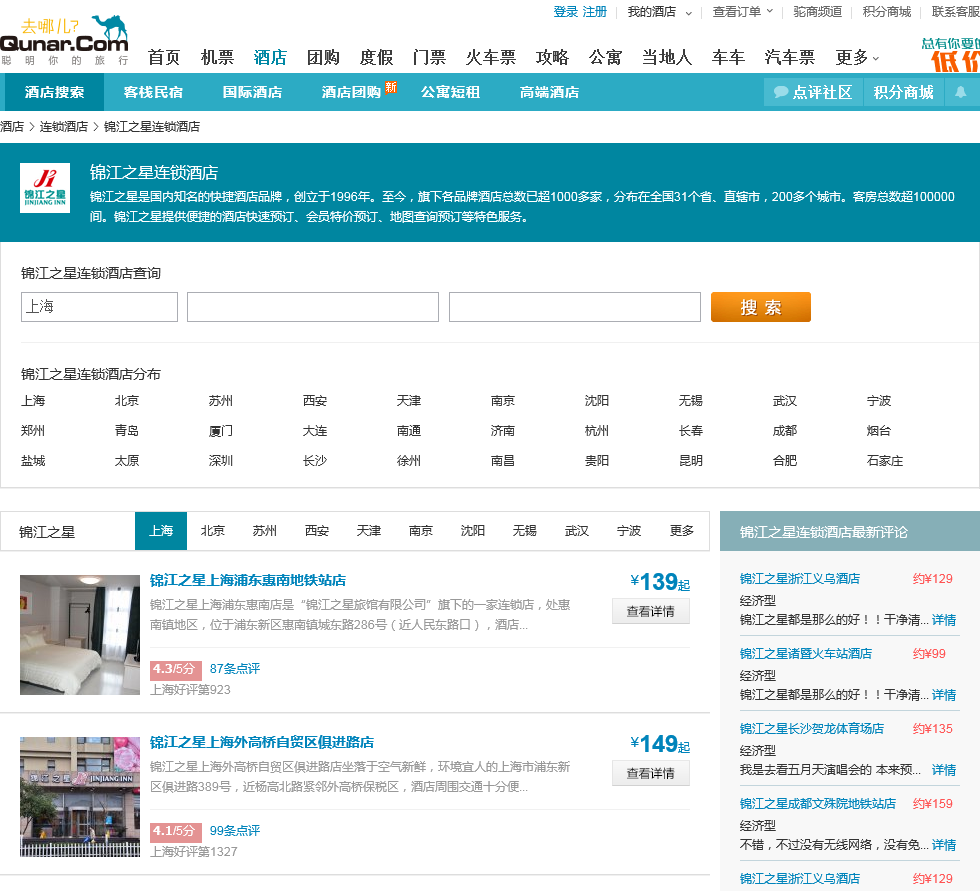This screenshot has width=980, height=891.
Task: Open 车车 in main navigation
Action: [x=728, y=57]
